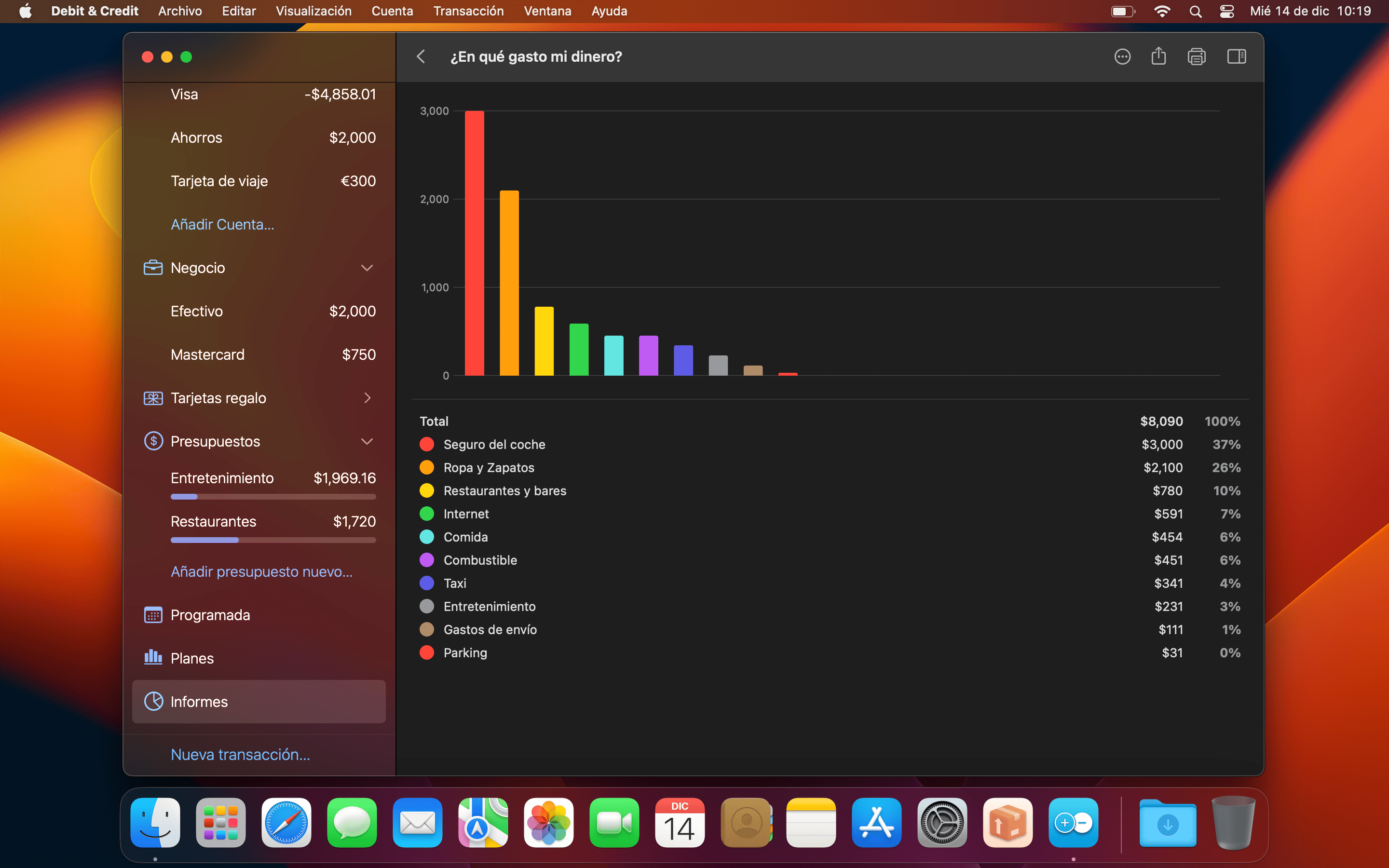The width and height of the screenshot is (1389, 868).
Task: Select the Tarjeta de viaje account
Action: (259, 181)
